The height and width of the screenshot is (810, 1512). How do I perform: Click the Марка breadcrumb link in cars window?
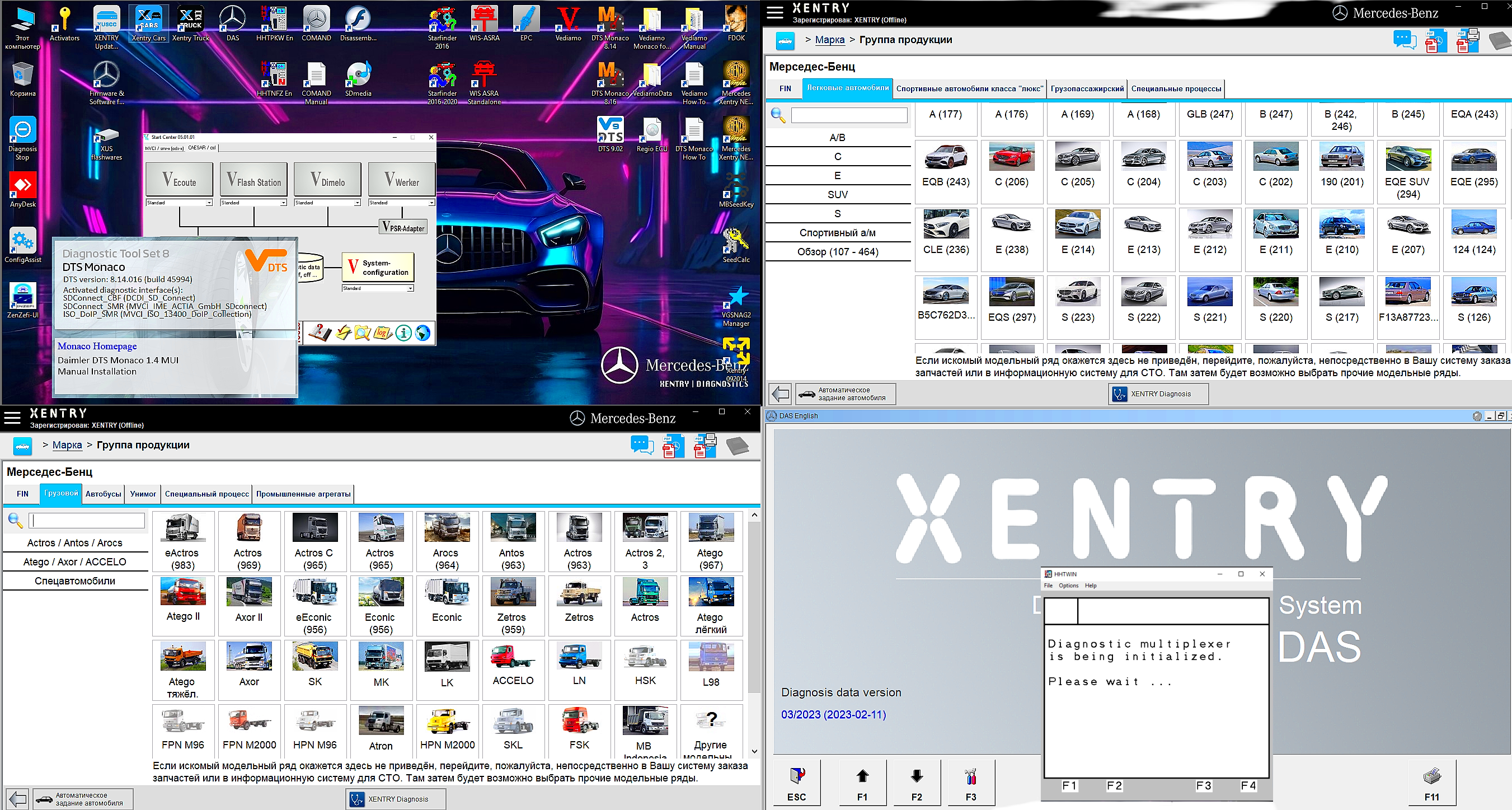pyautogui.click(x=829, y=40)
